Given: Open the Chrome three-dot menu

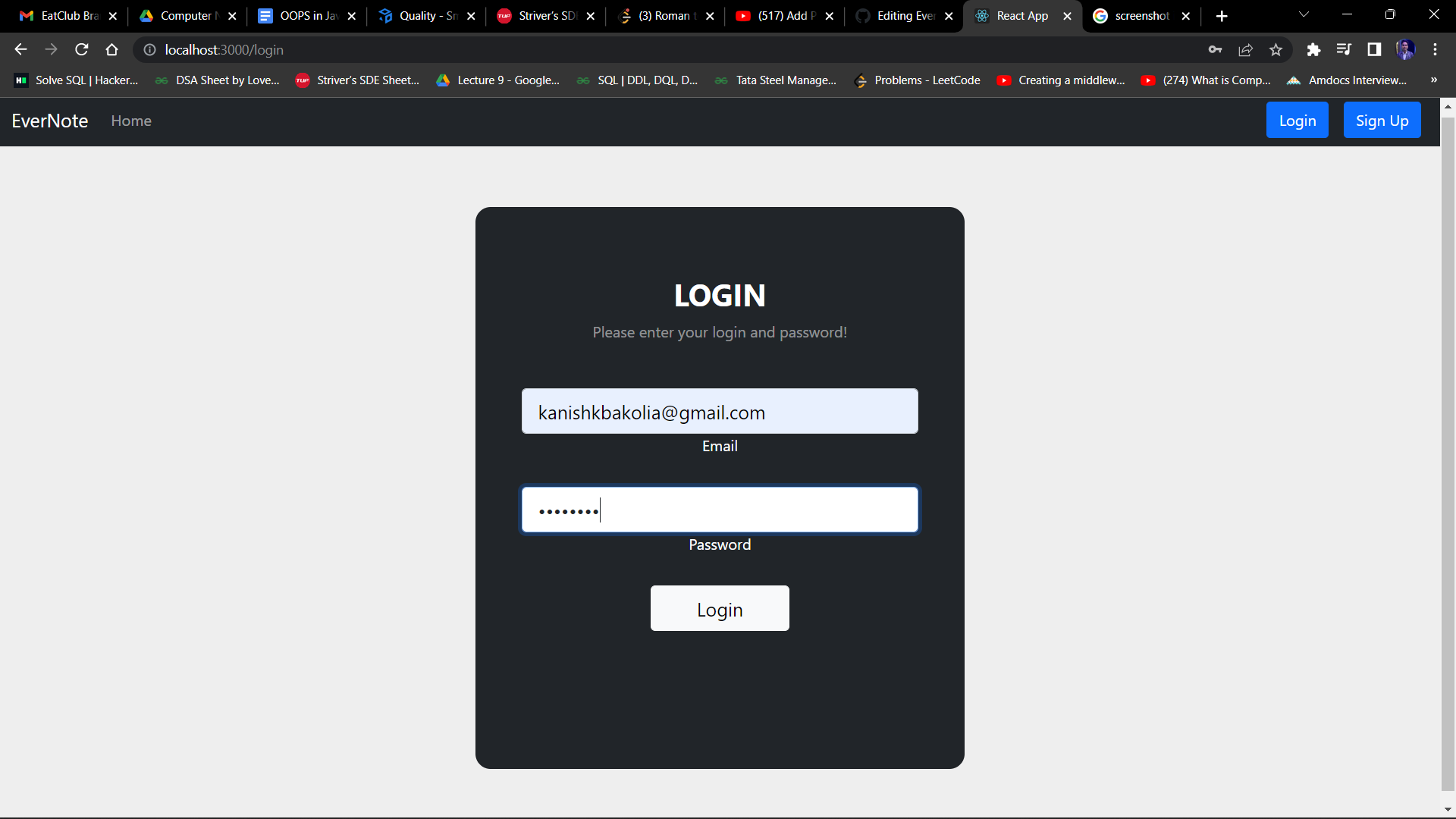Looking at the screenshot, I should point(1435,49).
